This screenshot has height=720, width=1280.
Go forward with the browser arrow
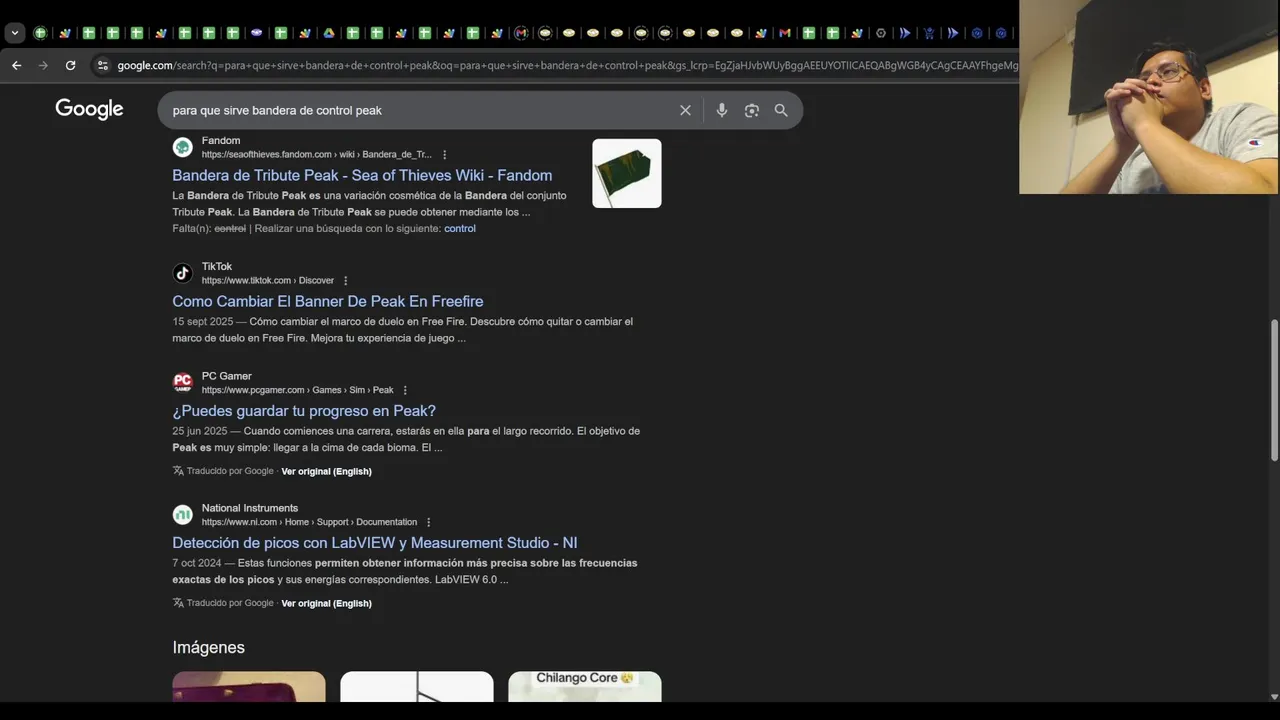(43, 65)
